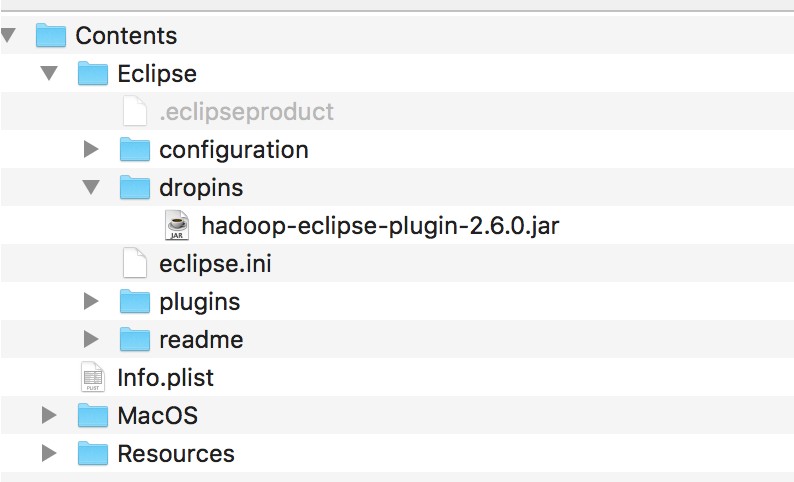Collapse the Contents folder disclosure triangle

tap(8, 35)
